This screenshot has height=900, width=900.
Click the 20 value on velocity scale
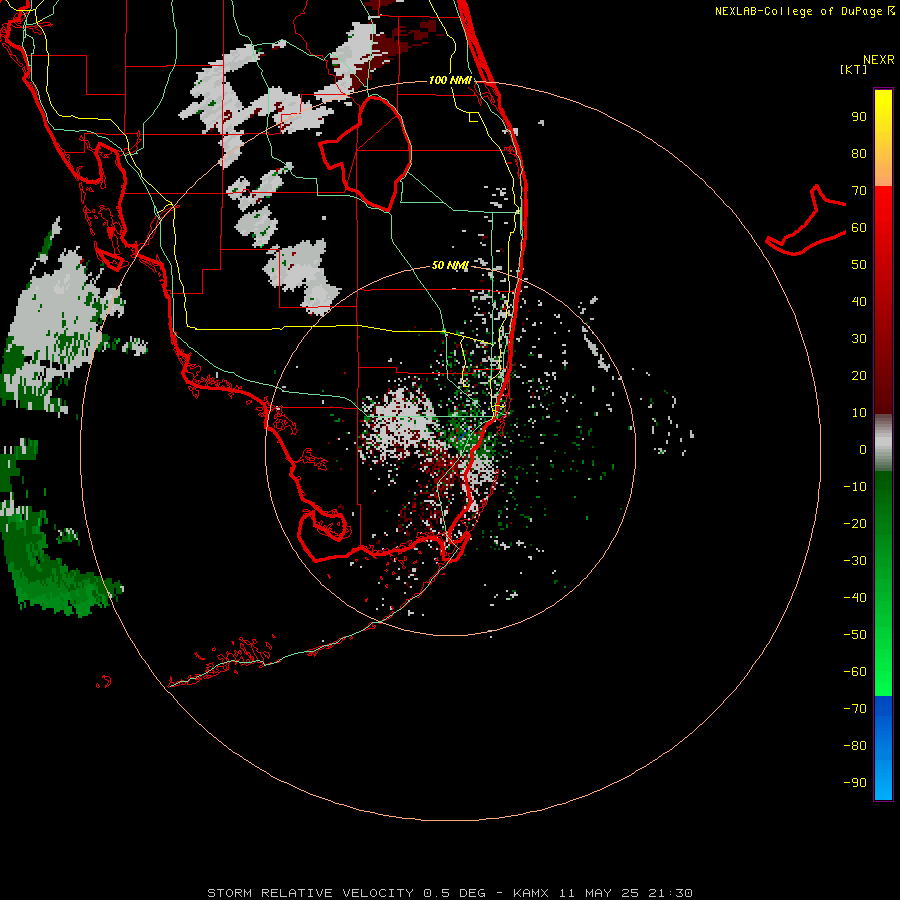point(859,376)
